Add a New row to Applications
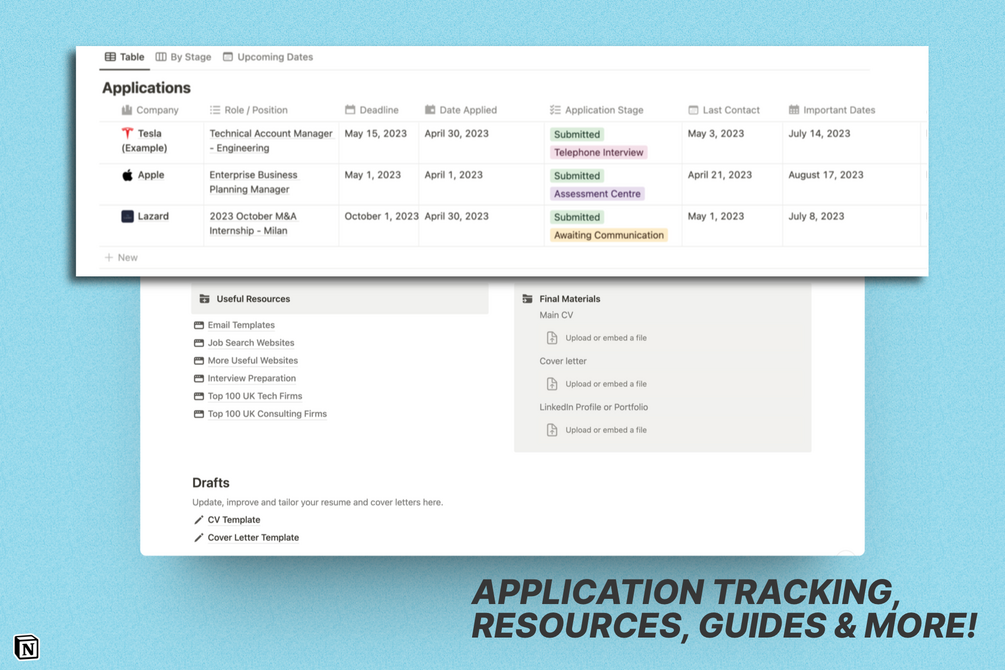The width and height of the screenshot is (1005, 670). (x=121, y=258)
